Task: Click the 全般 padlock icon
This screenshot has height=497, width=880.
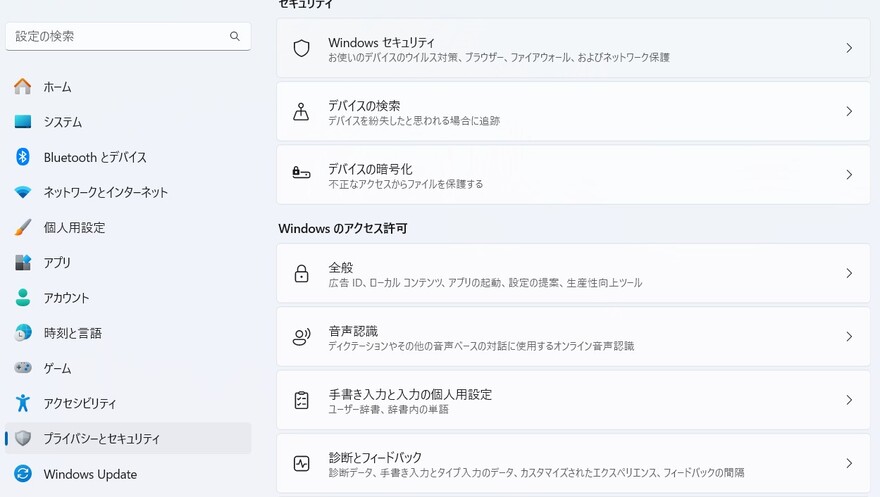Action: click(x=301, y=274)
